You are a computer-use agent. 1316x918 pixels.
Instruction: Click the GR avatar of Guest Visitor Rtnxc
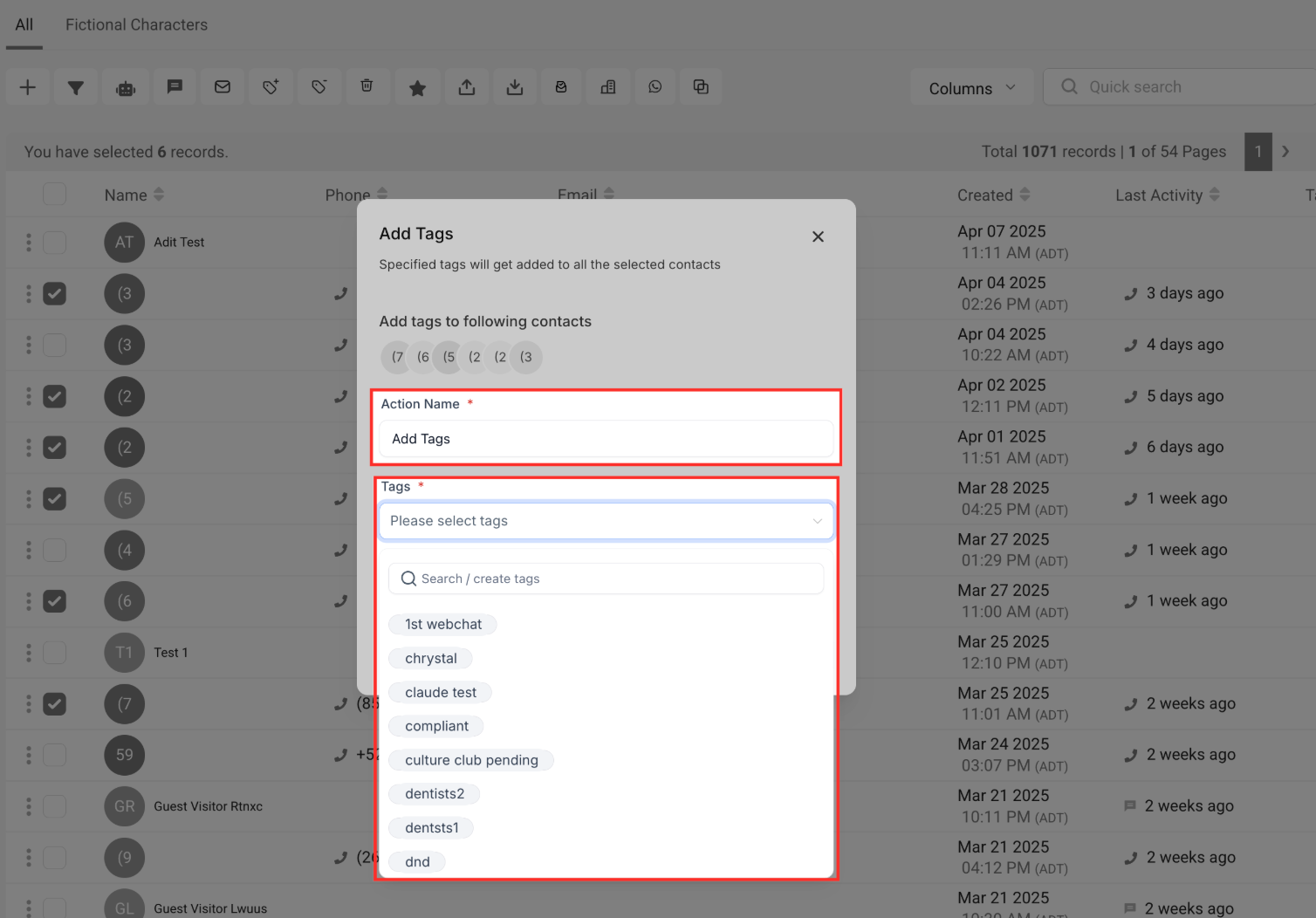(x=125, y=806)
